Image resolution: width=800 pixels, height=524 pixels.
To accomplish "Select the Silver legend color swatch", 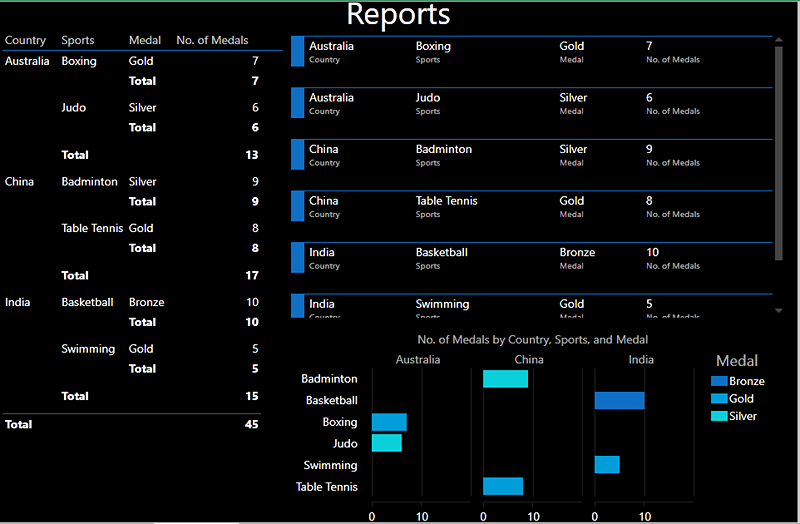I will [x=719, y=416].
